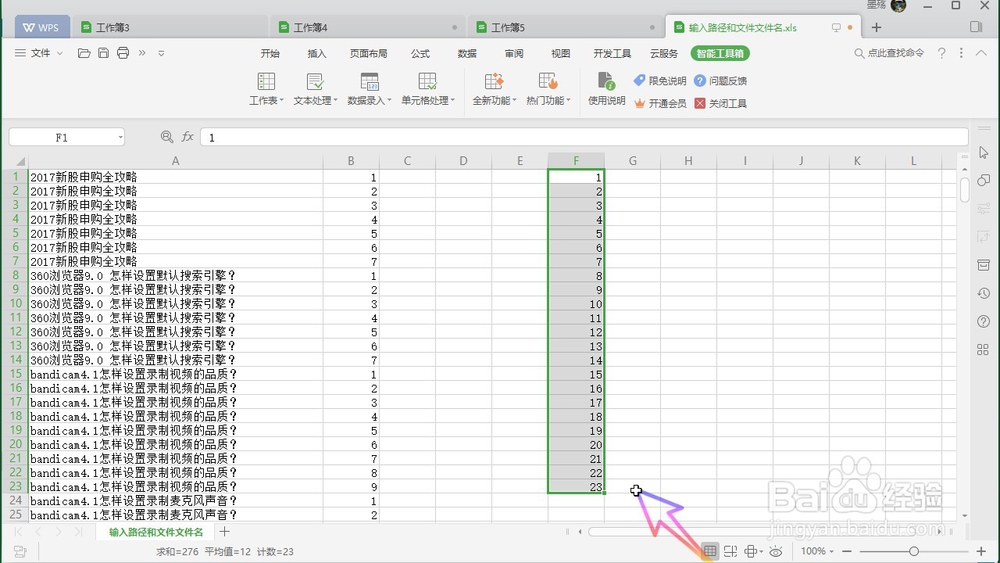Open the vertical dots more menu
The width and height of the screenshot is (1000, 563).
[961, 54]
